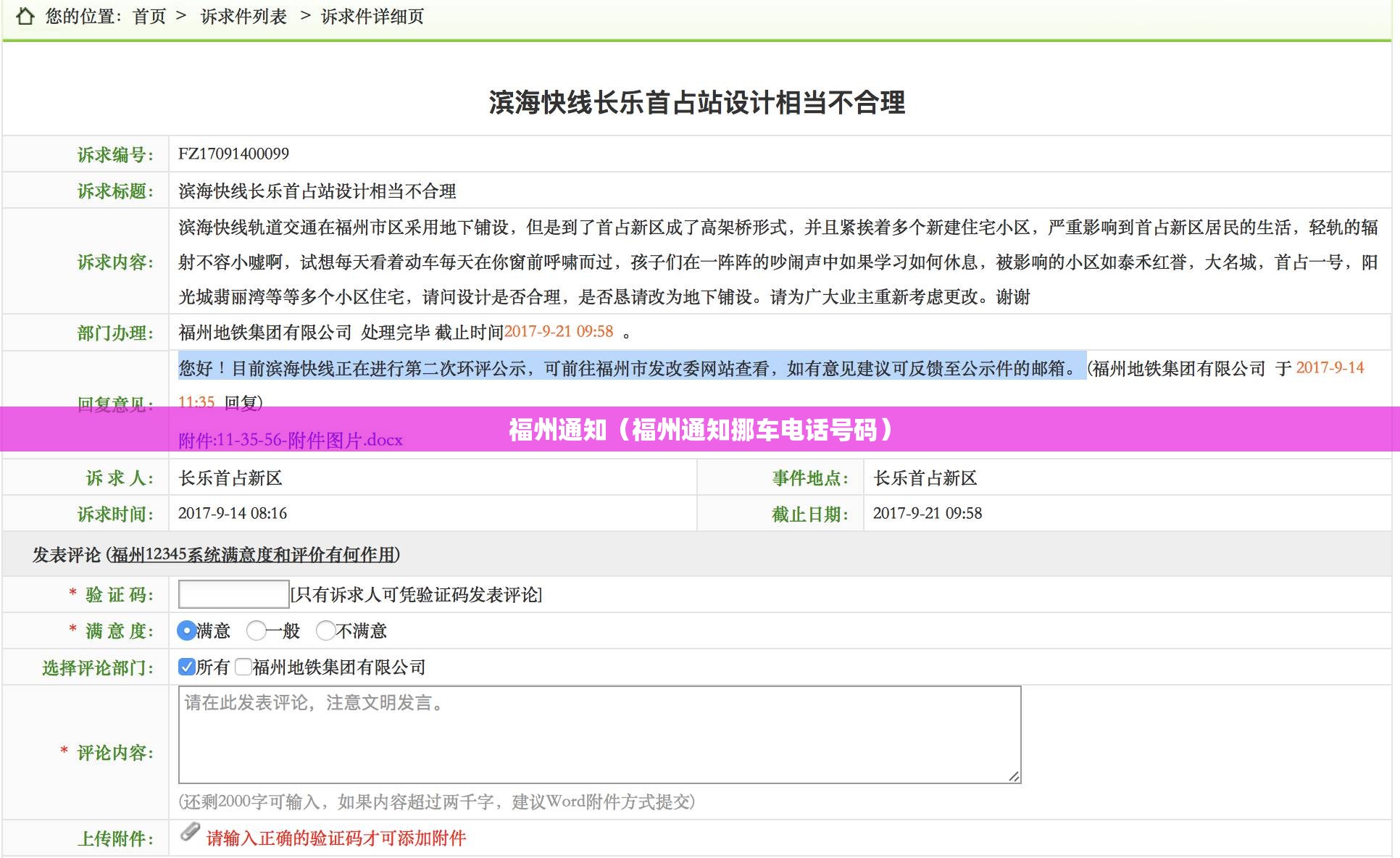Go to 首页 in breadcrumb
Screen dimensions: 1400x858
click(x=149, y=16)
